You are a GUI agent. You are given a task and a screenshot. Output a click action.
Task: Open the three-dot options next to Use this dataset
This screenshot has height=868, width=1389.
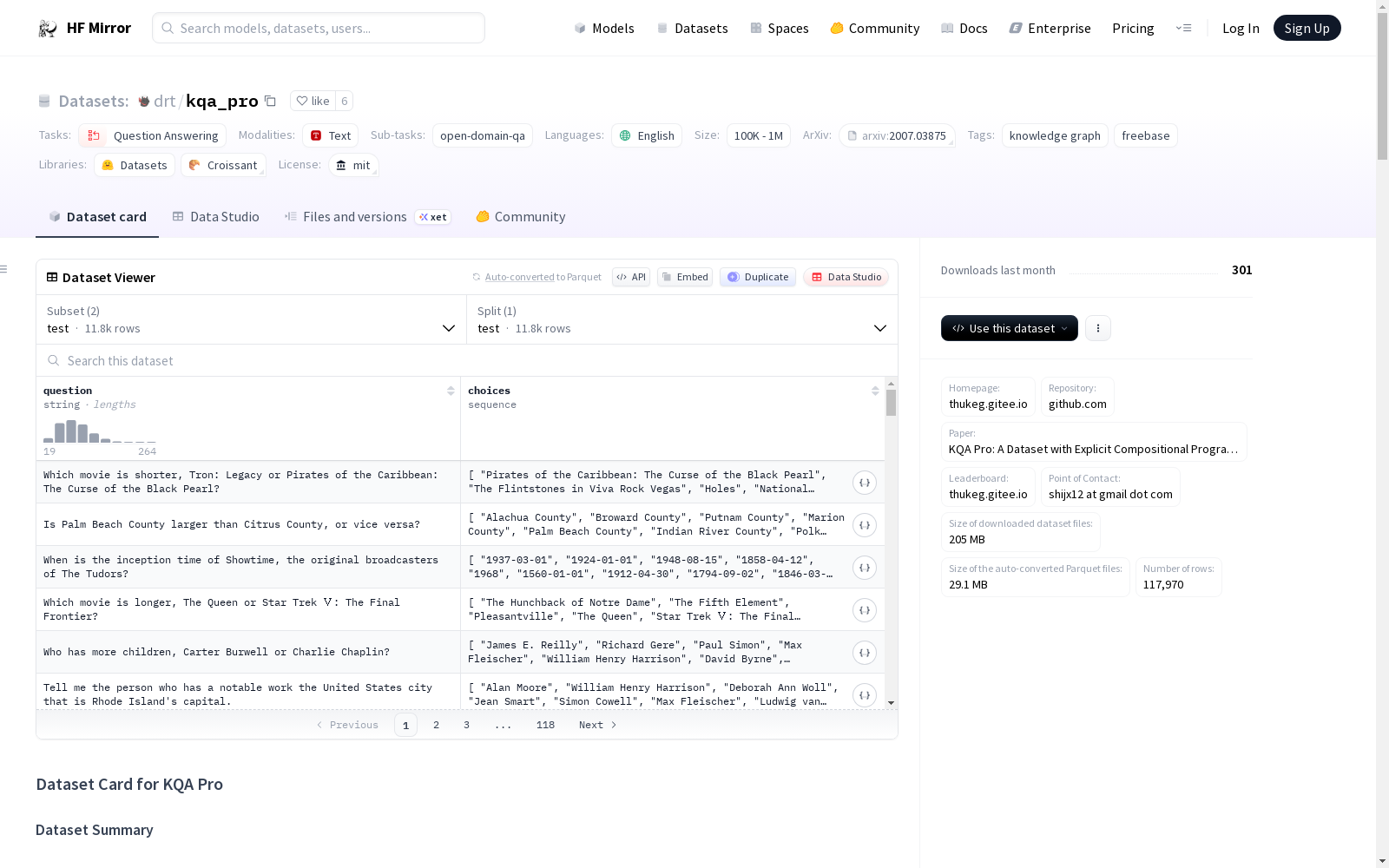tap(1098, 328)
